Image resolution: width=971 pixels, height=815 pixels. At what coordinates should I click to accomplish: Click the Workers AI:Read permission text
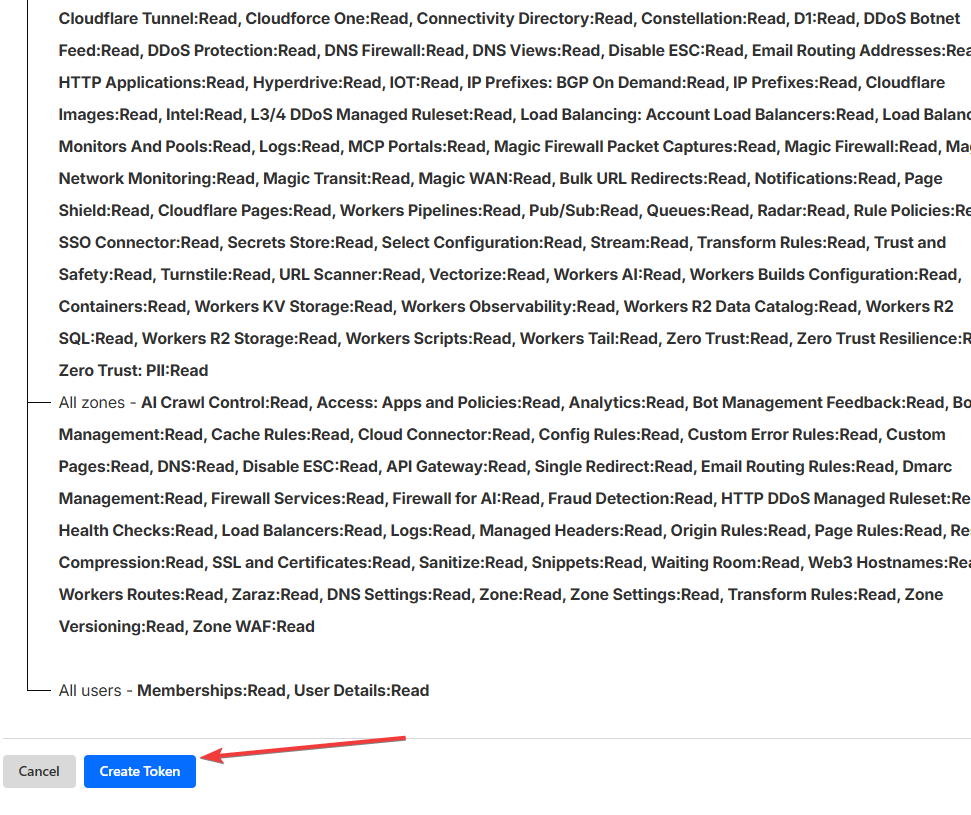617,274
